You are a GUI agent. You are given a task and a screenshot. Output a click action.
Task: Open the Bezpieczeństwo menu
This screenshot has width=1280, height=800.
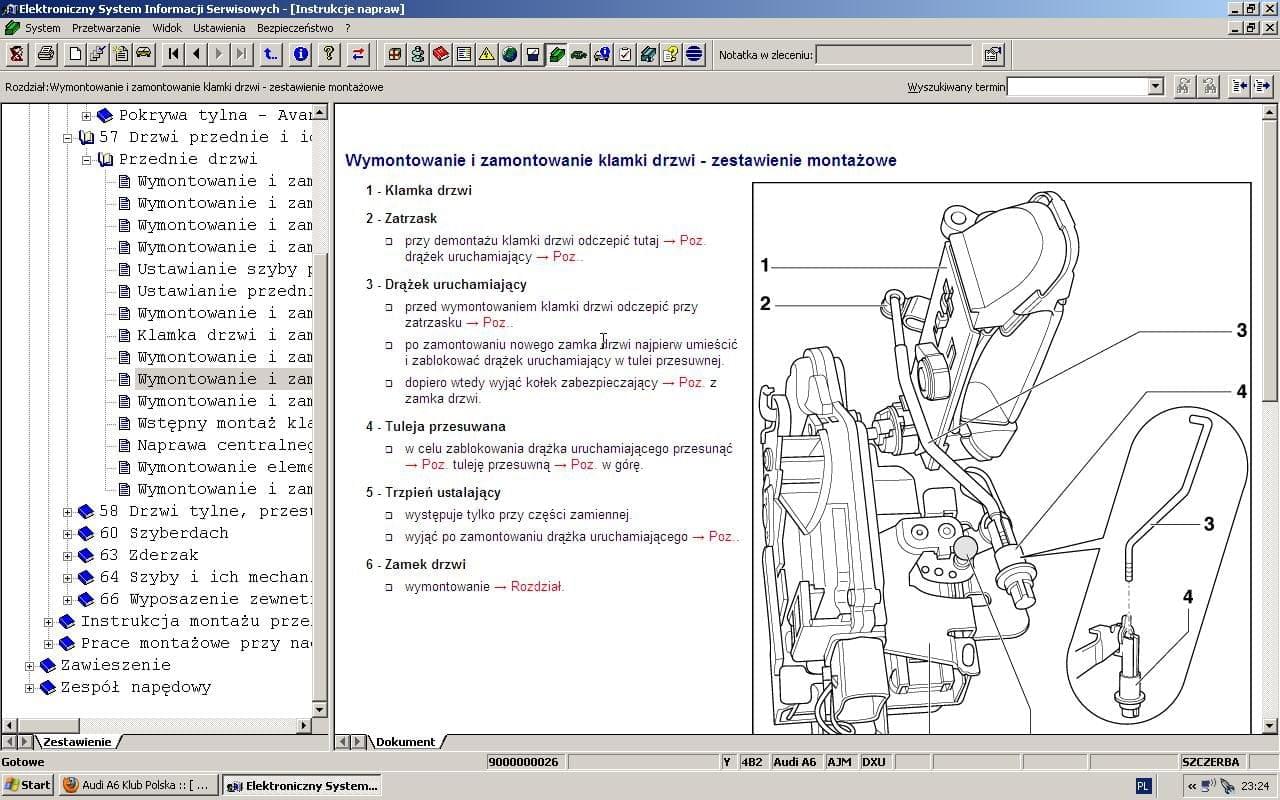[295, 28]
